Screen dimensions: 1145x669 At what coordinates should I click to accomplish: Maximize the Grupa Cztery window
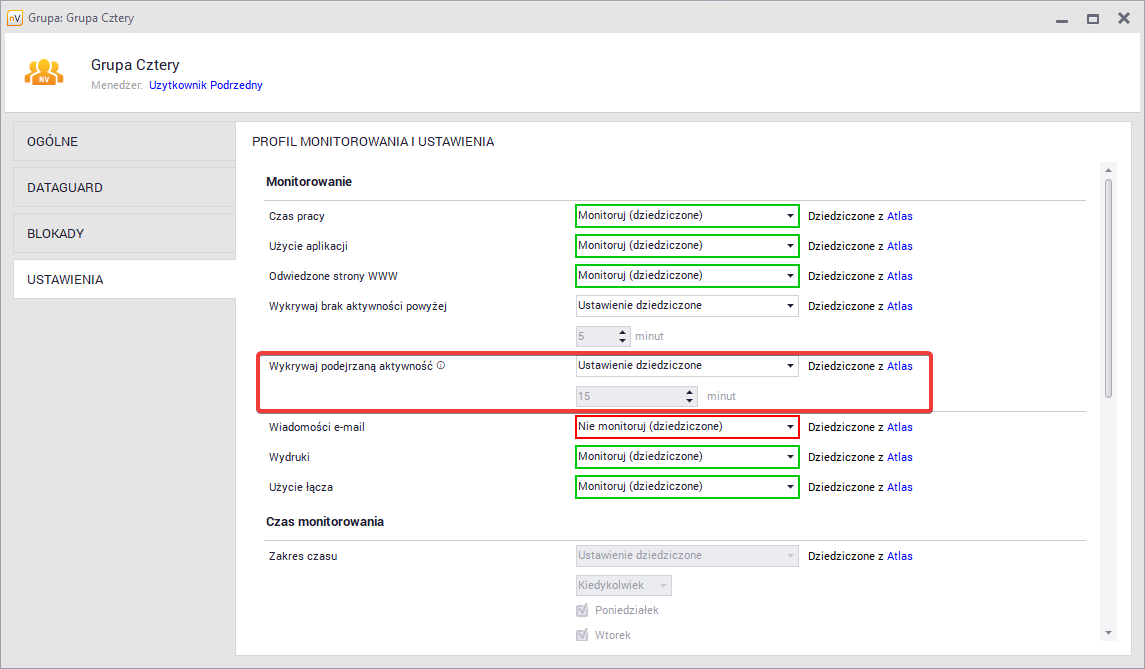(1093, 18)
